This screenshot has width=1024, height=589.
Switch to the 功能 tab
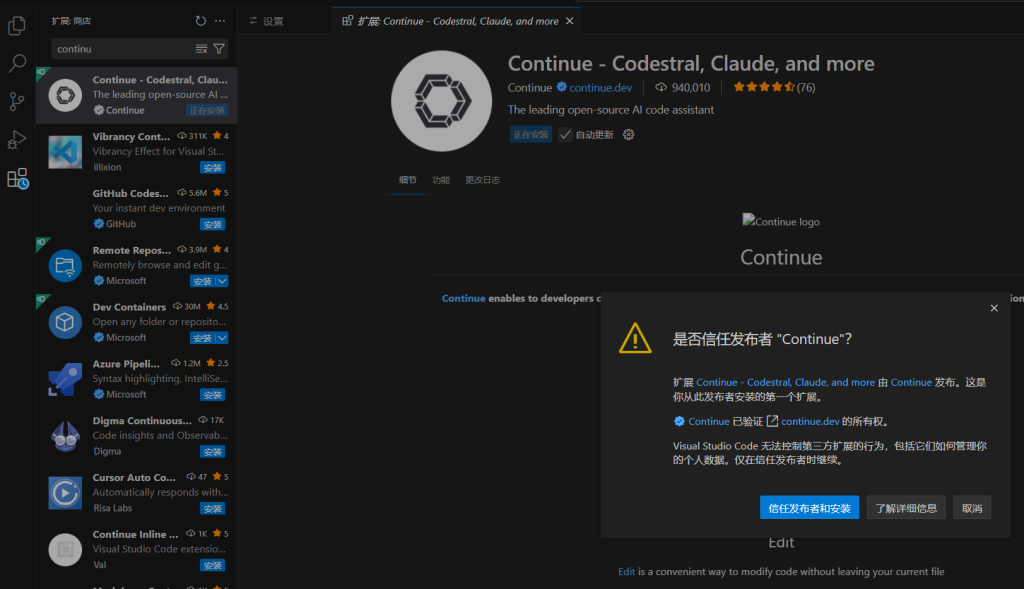440,180
